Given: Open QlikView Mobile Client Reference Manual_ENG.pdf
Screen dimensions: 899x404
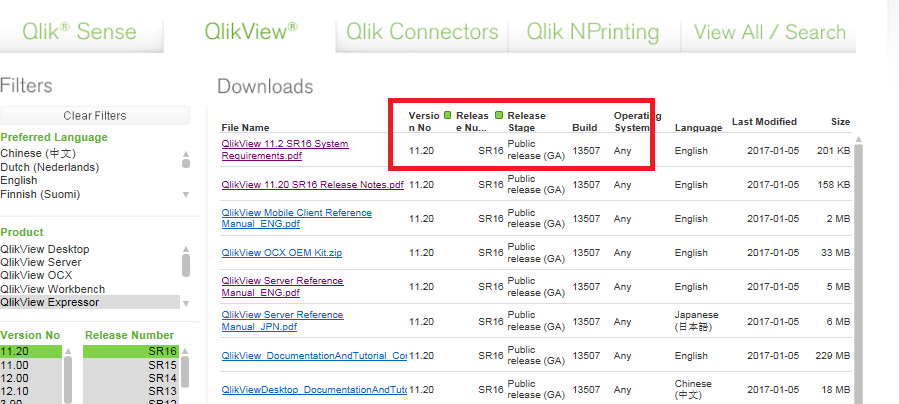Looking at the screenshot, I should [x=296, y=218].
